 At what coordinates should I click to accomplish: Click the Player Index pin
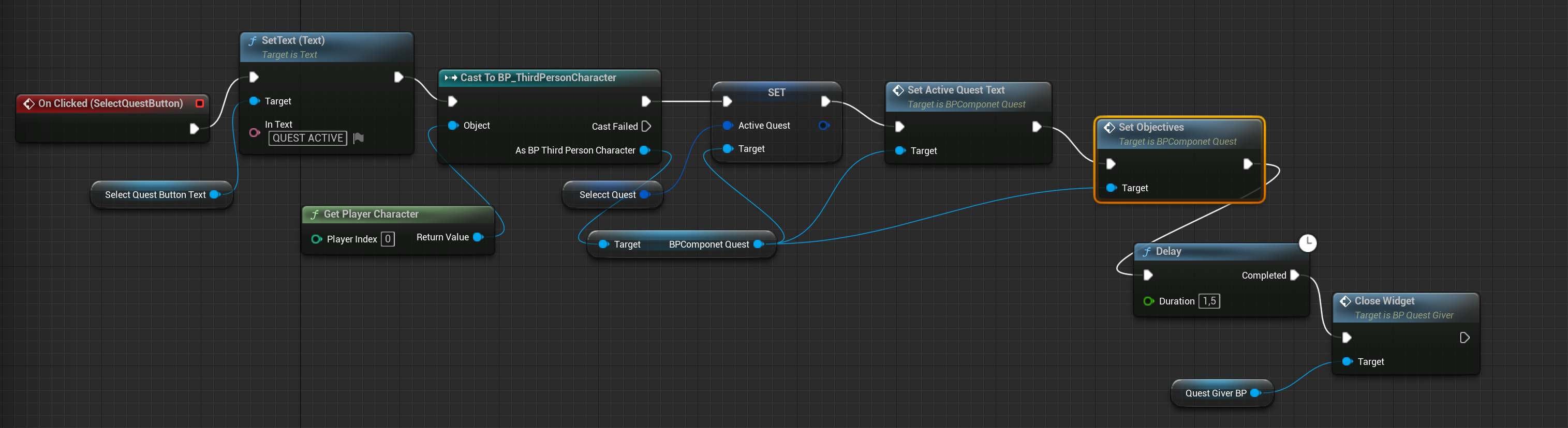coord(317,239)
